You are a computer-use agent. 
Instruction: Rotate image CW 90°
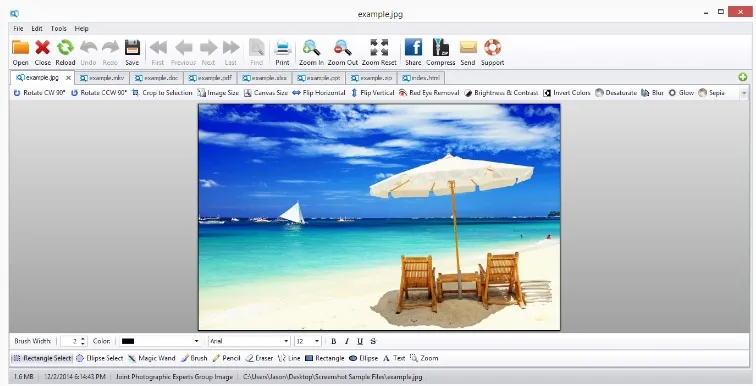coord(39,93)
